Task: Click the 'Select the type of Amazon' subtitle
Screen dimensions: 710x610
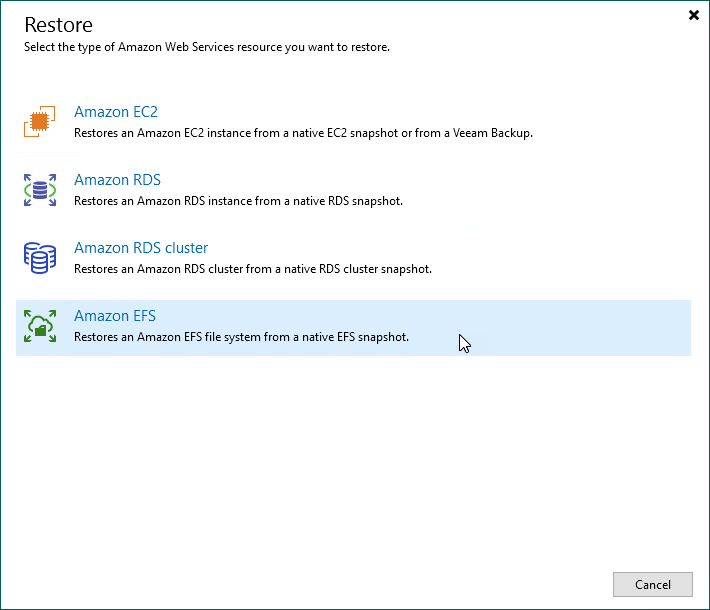Action: [x=206, y=47]
